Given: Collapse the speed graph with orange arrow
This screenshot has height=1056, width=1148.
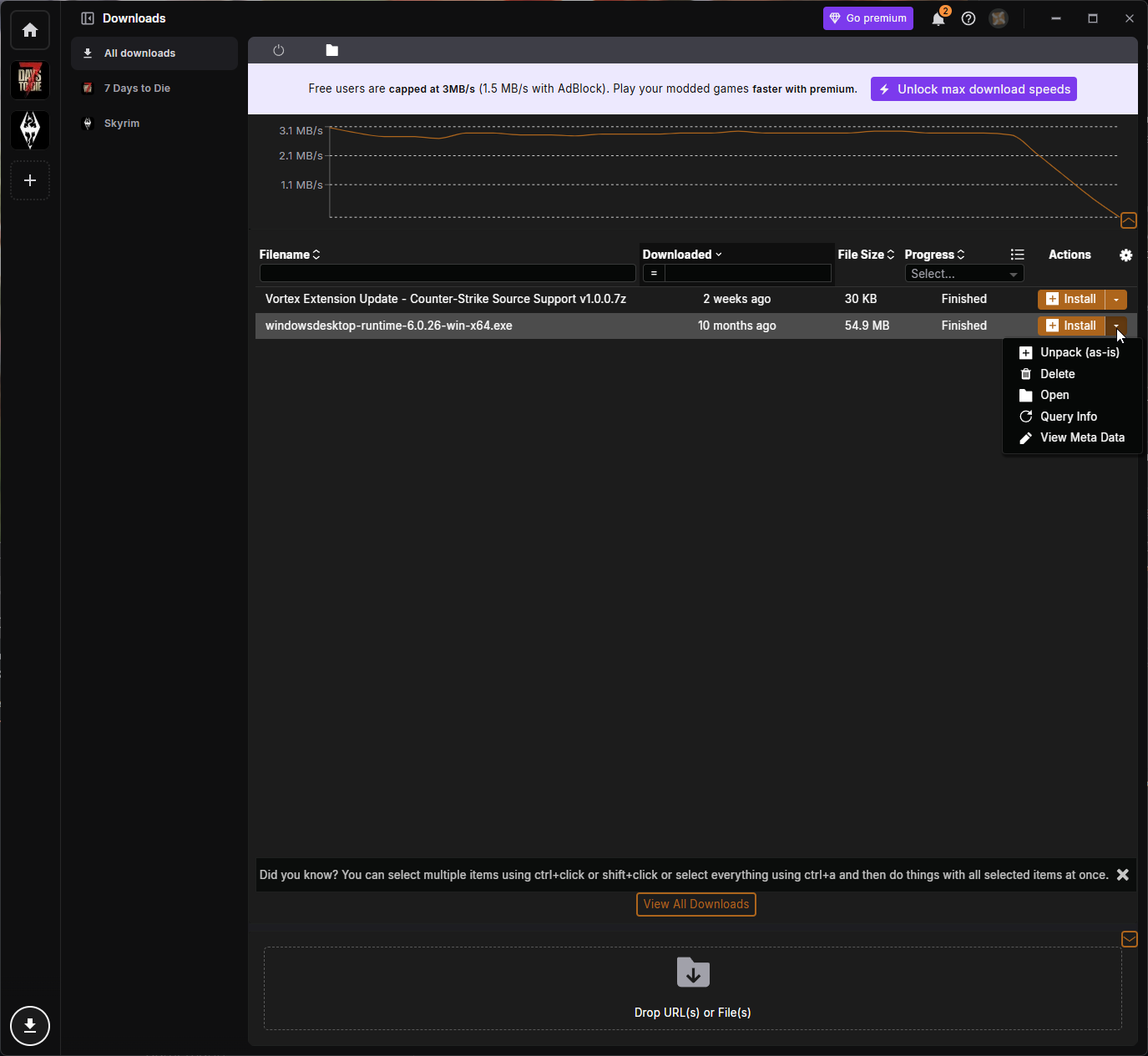Looking at the screenshot, I should tap(1129, 220).
